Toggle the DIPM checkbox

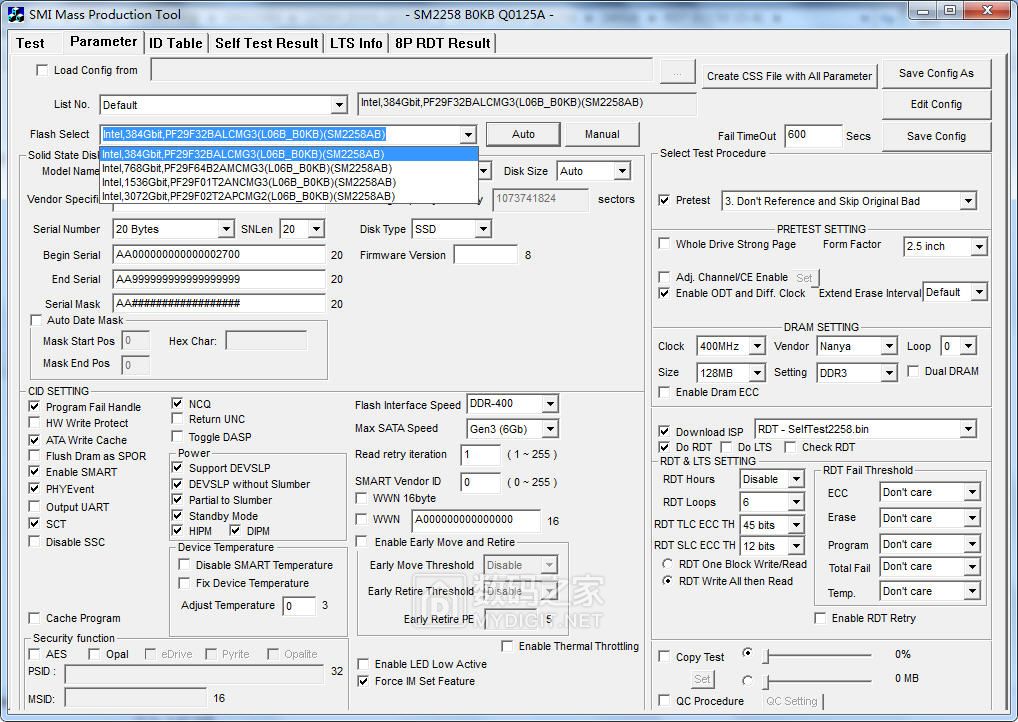[x=235, y=530]
